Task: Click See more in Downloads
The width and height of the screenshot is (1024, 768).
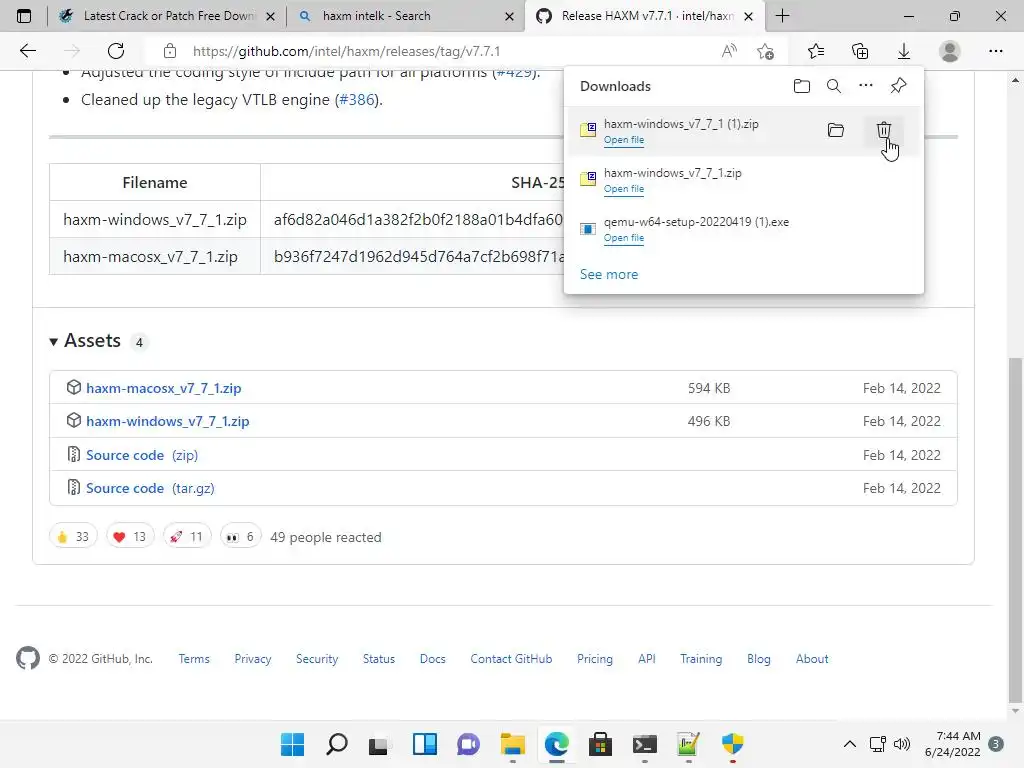Action: click(x=609, y=274)
